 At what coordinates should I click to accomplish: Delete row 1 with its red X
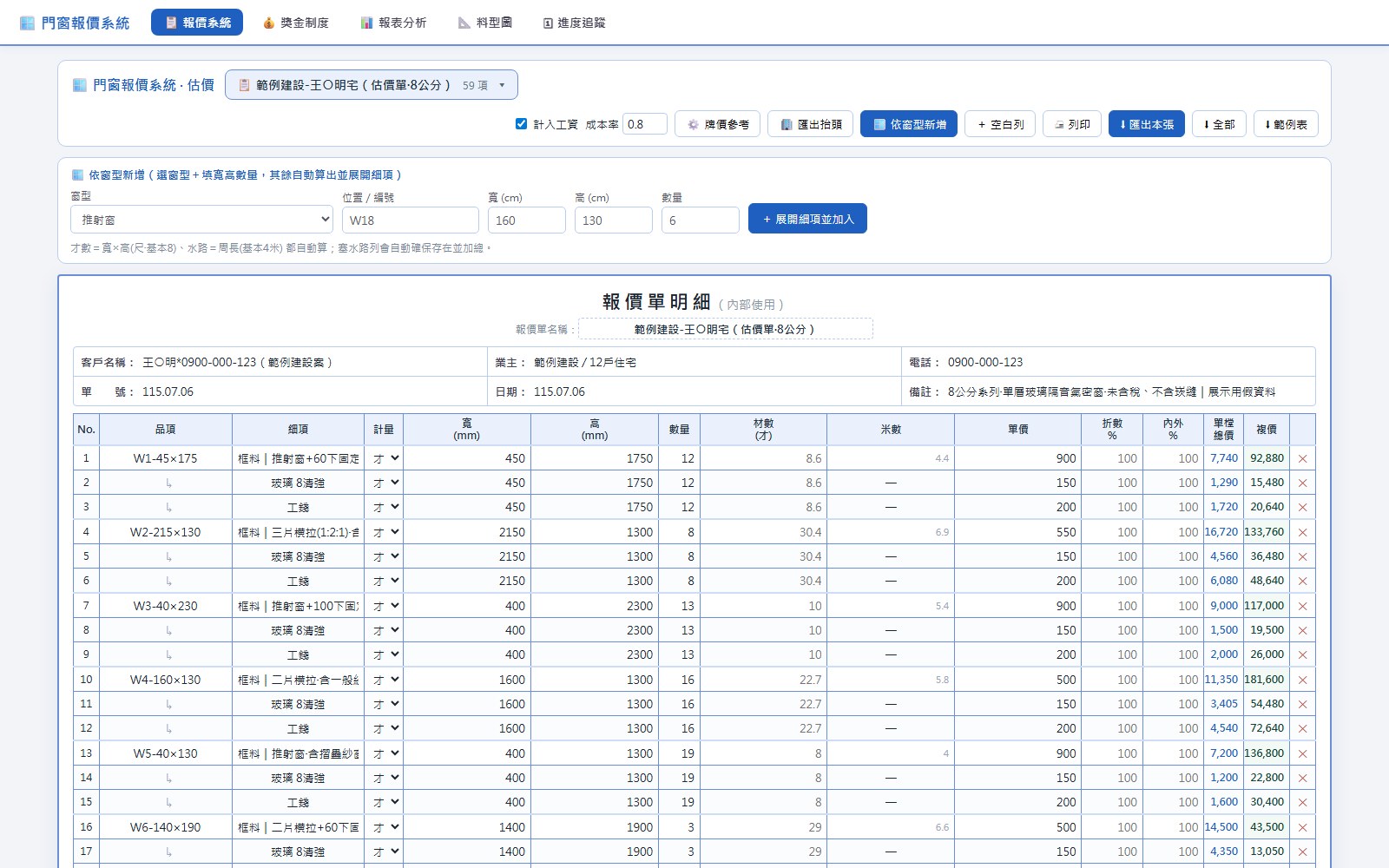coord(1302,458)
